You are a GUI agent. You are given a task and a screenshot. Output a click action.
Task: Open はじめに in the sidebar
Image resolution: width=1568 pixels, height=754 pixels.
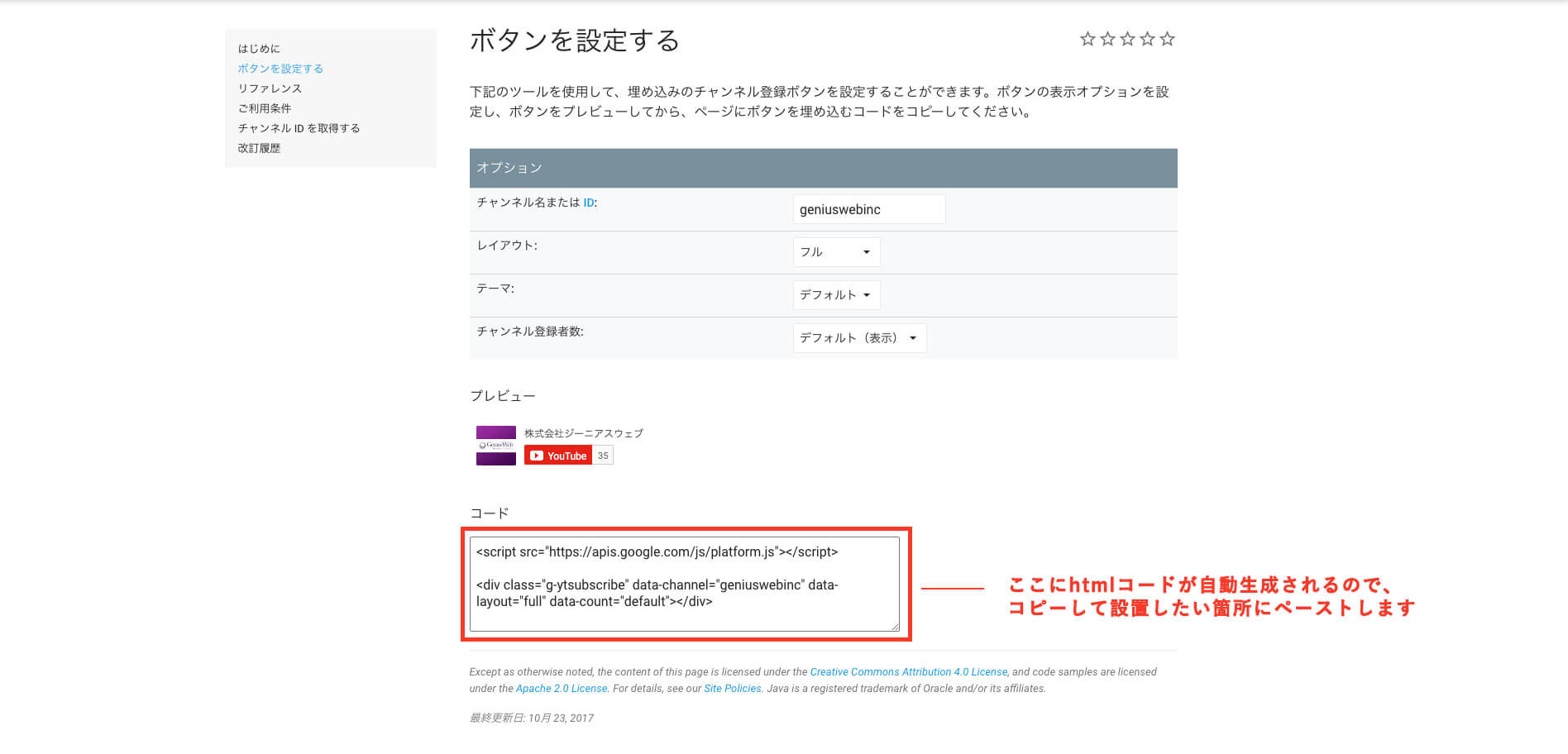[x=259, y=49]
